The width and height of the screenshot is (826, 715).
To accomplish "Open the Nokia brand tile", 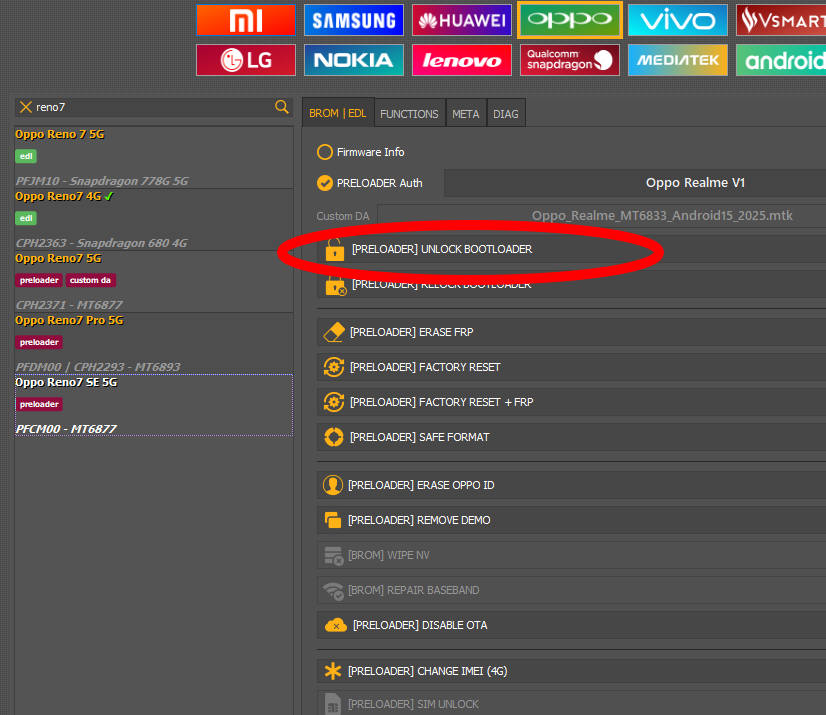I will pyautogui.click(x=353, y=60).
